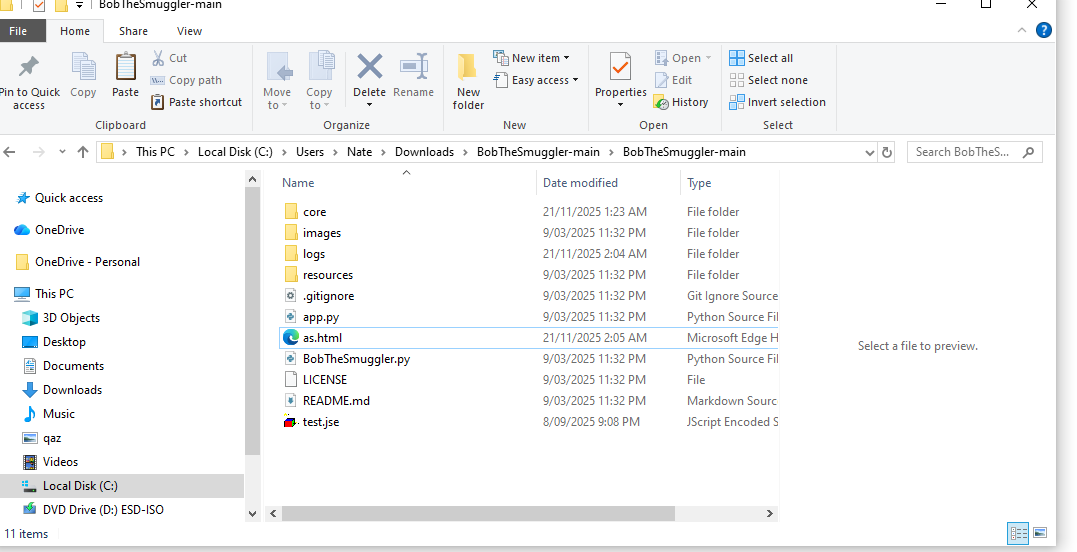The height and width of the screenshot is (552, 1077).
Task: Switch to details view in status bar
Action: [1018, 533]
